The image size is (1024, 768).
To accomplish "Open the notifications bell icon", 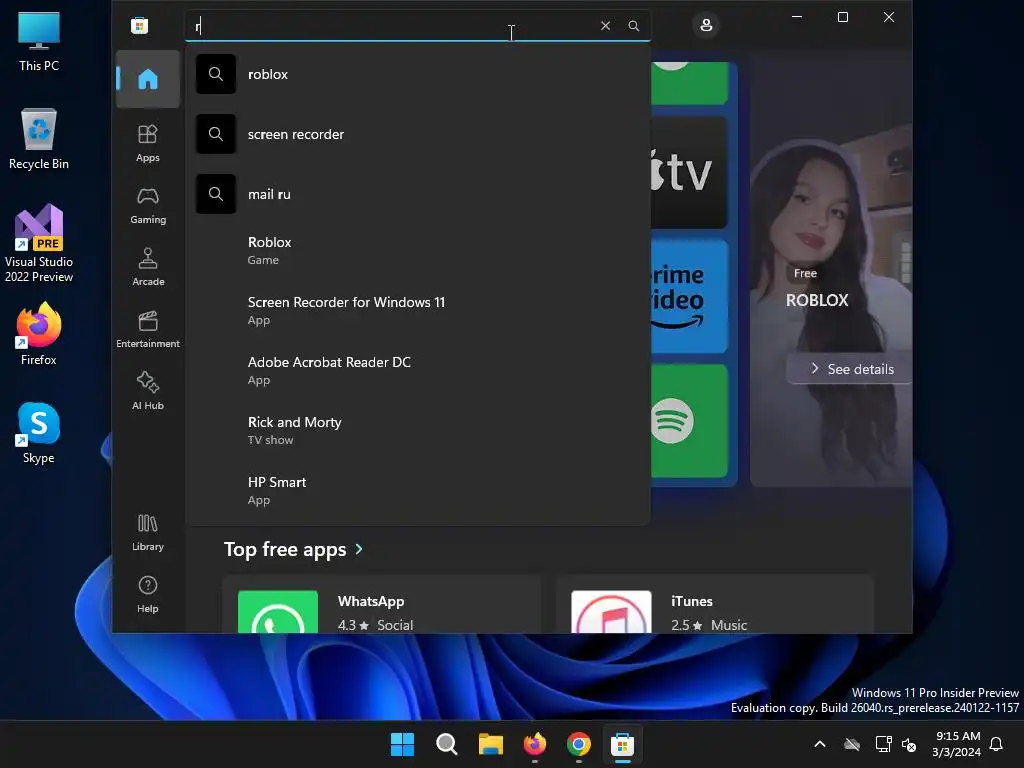I will point(997,744).
